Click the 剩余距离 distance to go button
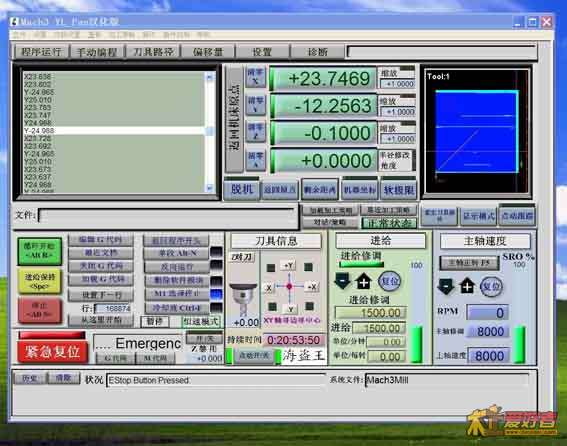The width and height of the screenshot is (567, 446). (x=320, y=190)
